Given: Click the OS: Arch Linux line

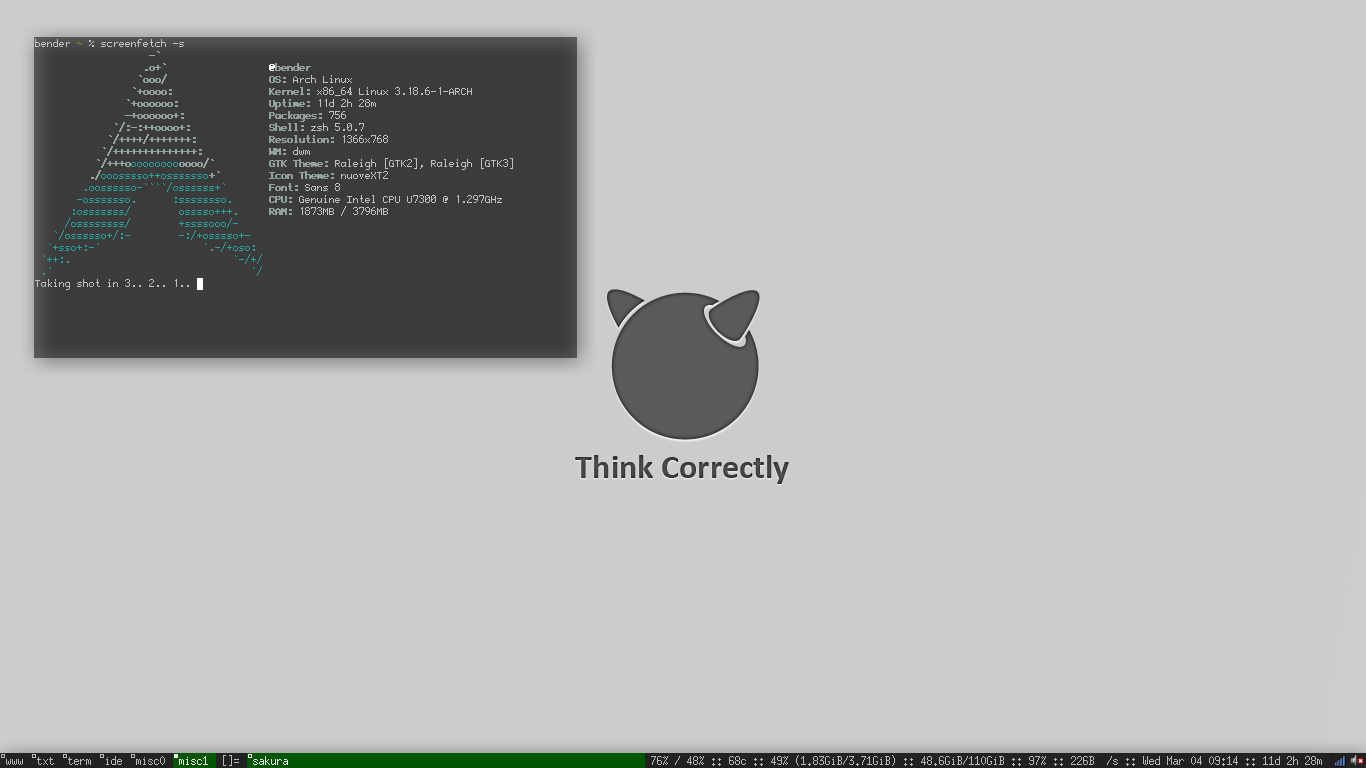Looking at the screenshot, I should click(310, 80).
